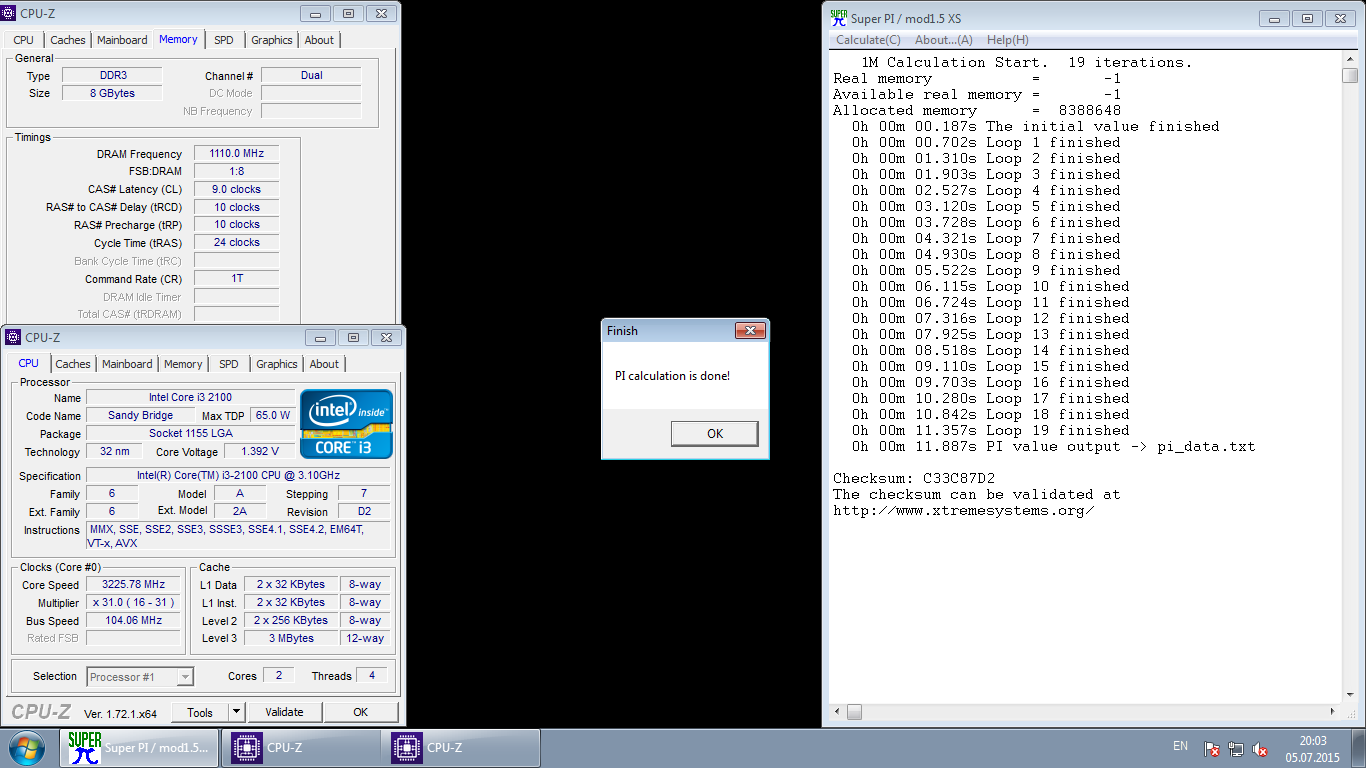This screenshot has width=1366, height=768.
Task: Click the FSB:DRAM value 1:8
Action: [236, 172]
